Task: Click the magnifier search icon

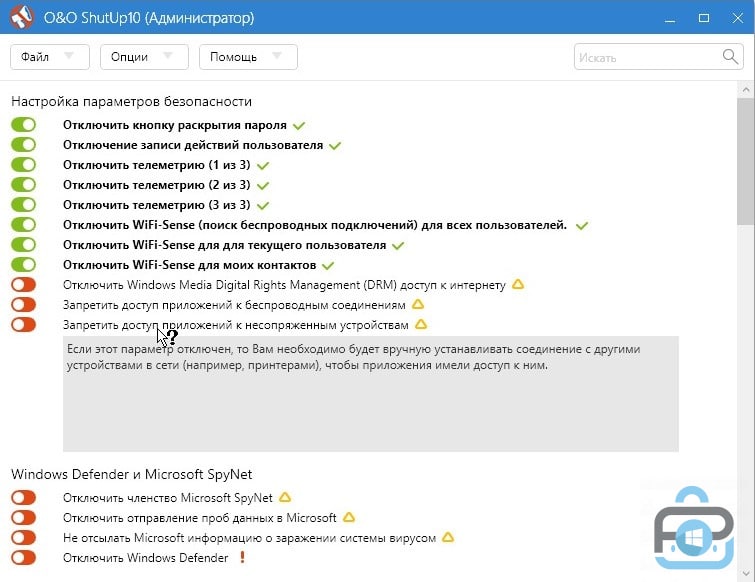Action: [730, 57]
